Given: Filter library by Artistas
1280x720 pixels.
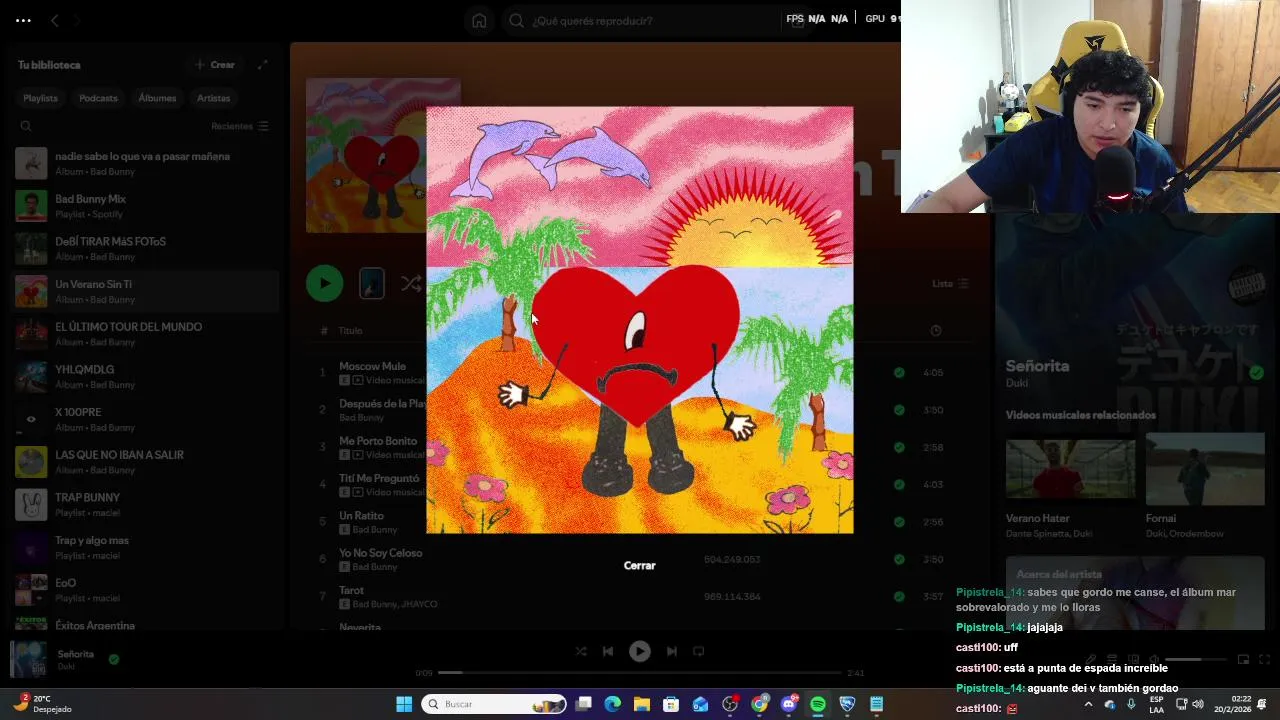Looking at the screenshot, I should coord(213,98).
